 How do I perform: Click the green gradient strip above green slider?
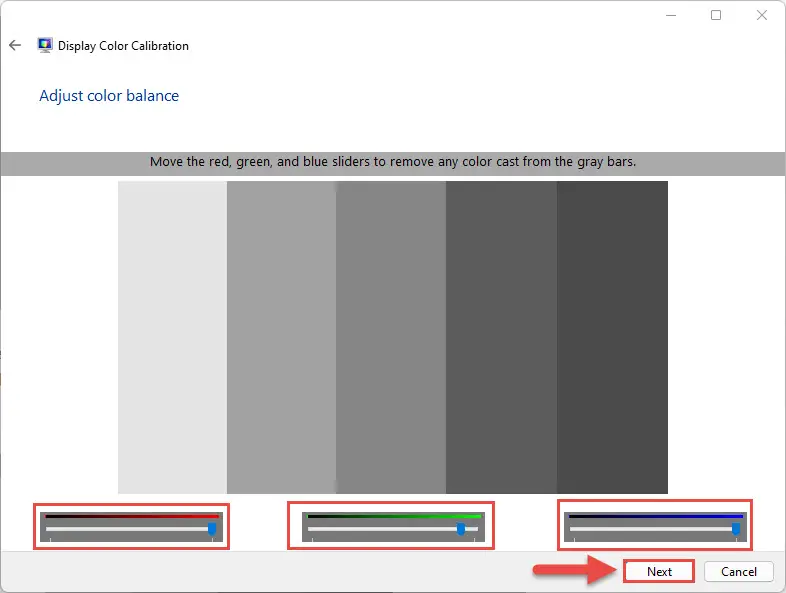click(394, 516)
